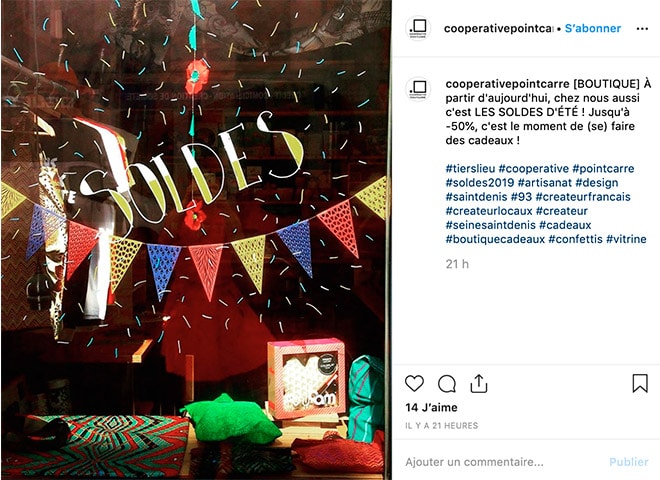This screenshot has width=660, height=480.
Task: Follow the account with S'abonner
Action: pos(593,28)
